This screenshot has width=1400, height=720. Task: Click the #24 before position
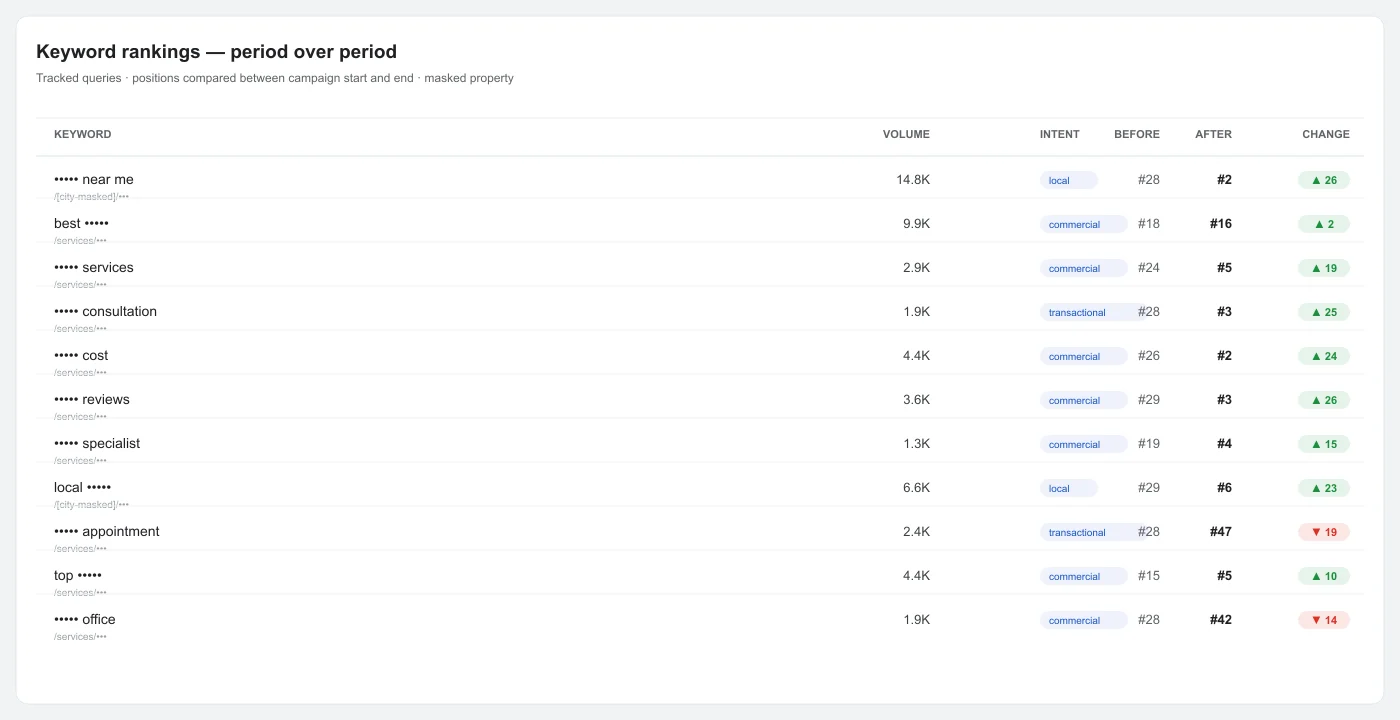[1149, 268]
